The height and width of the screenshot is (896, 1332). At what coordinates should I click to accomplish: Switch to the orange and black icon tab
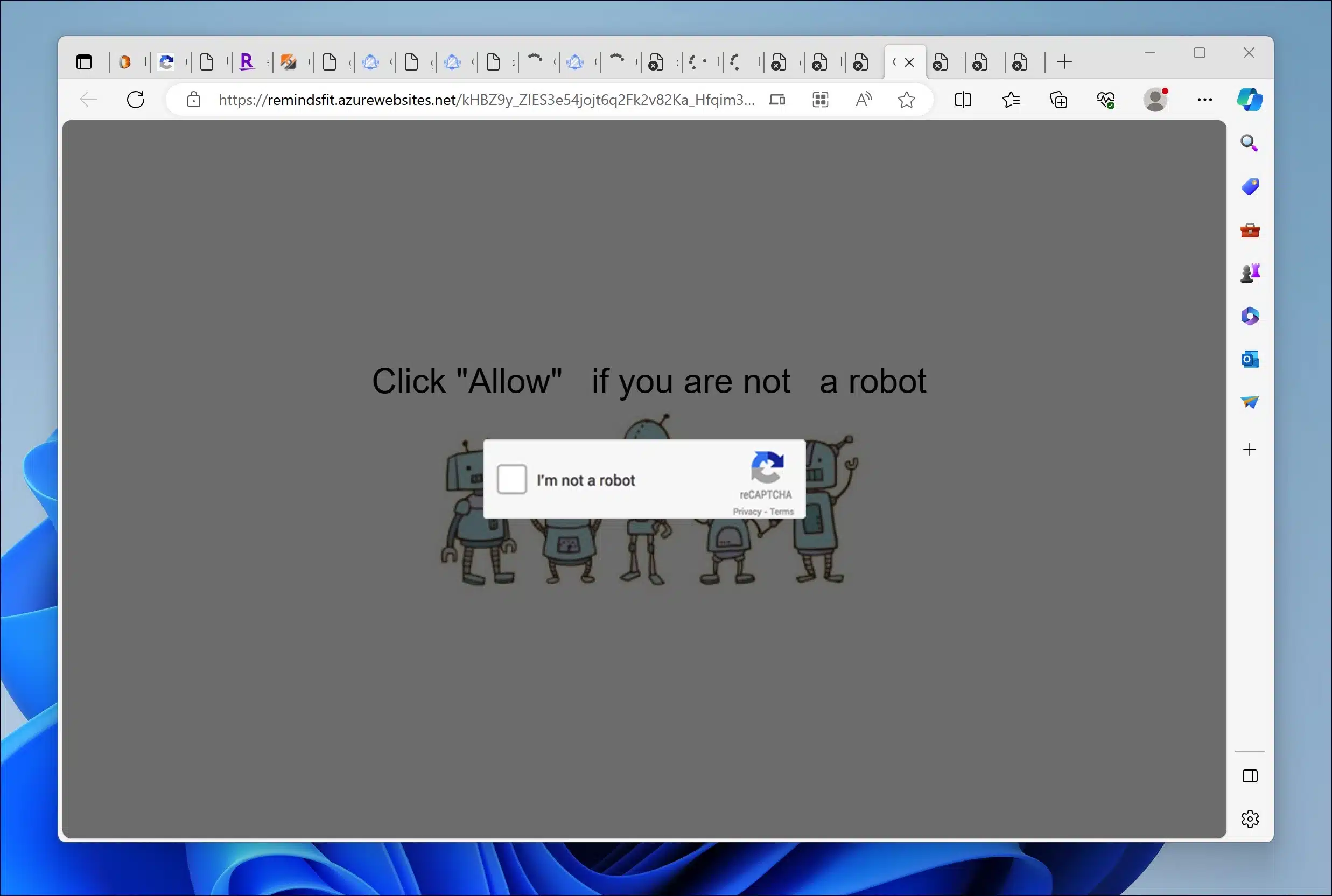click(x=289, y=62)
